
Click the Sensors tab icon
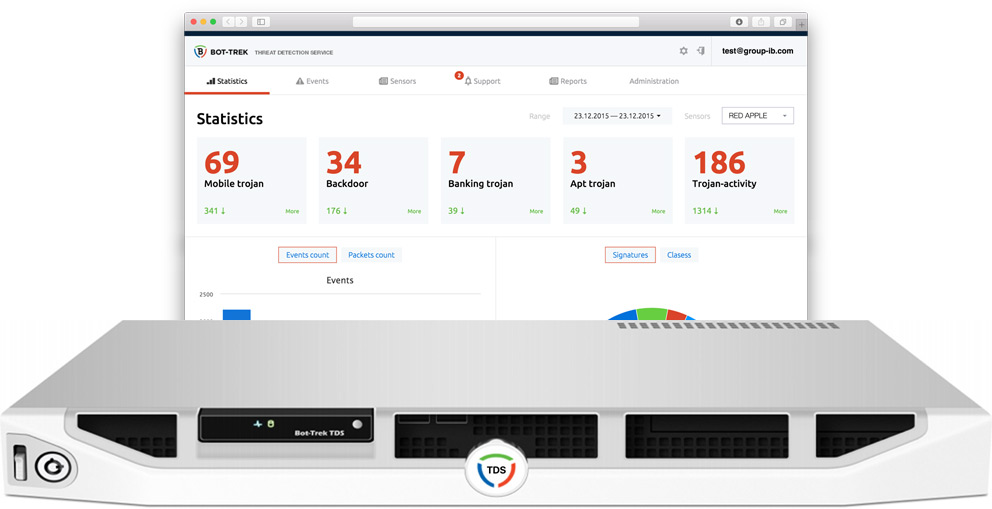click(383, 81)
